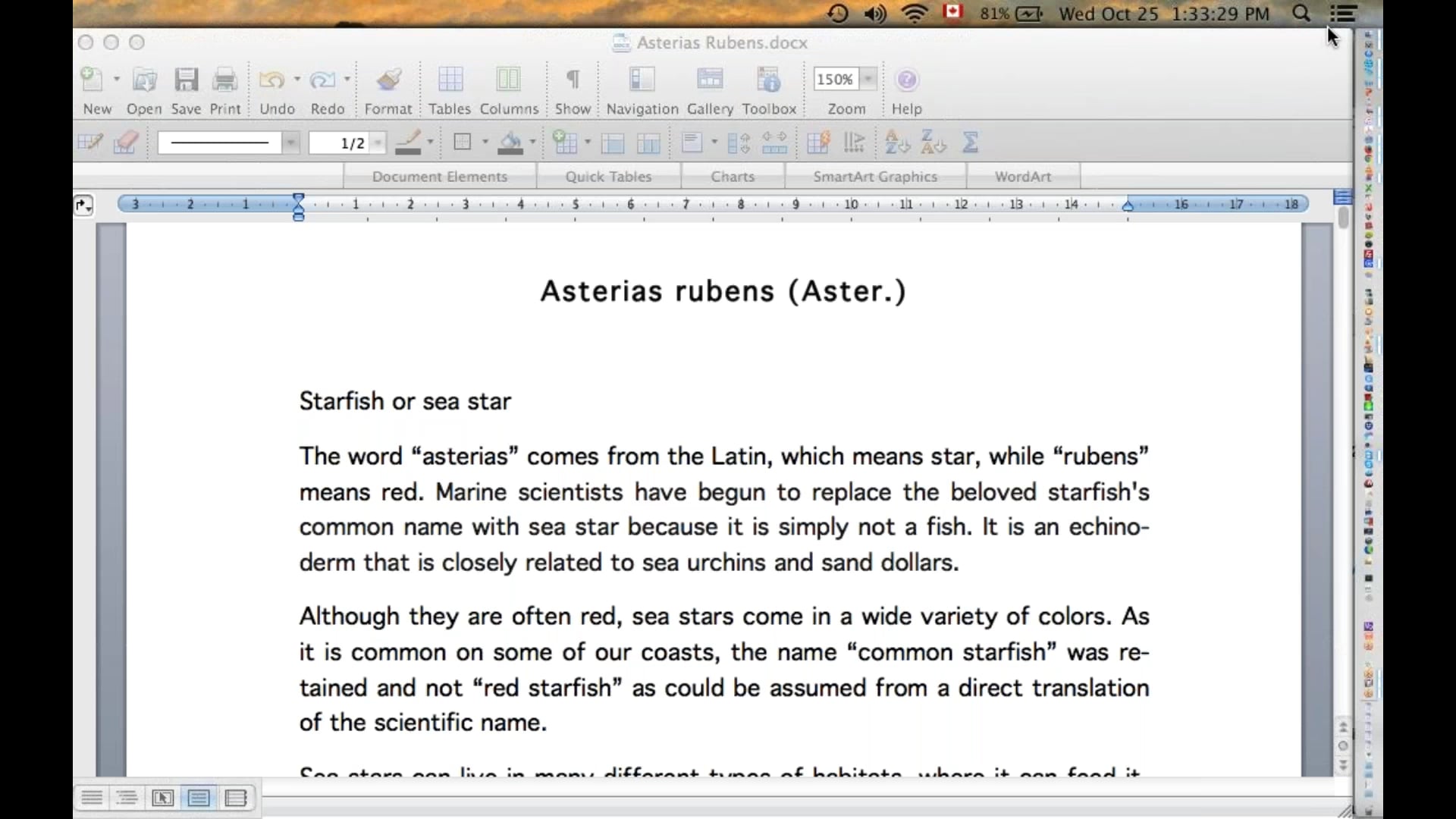Sort table ascending A to Z

click(896, 143)
